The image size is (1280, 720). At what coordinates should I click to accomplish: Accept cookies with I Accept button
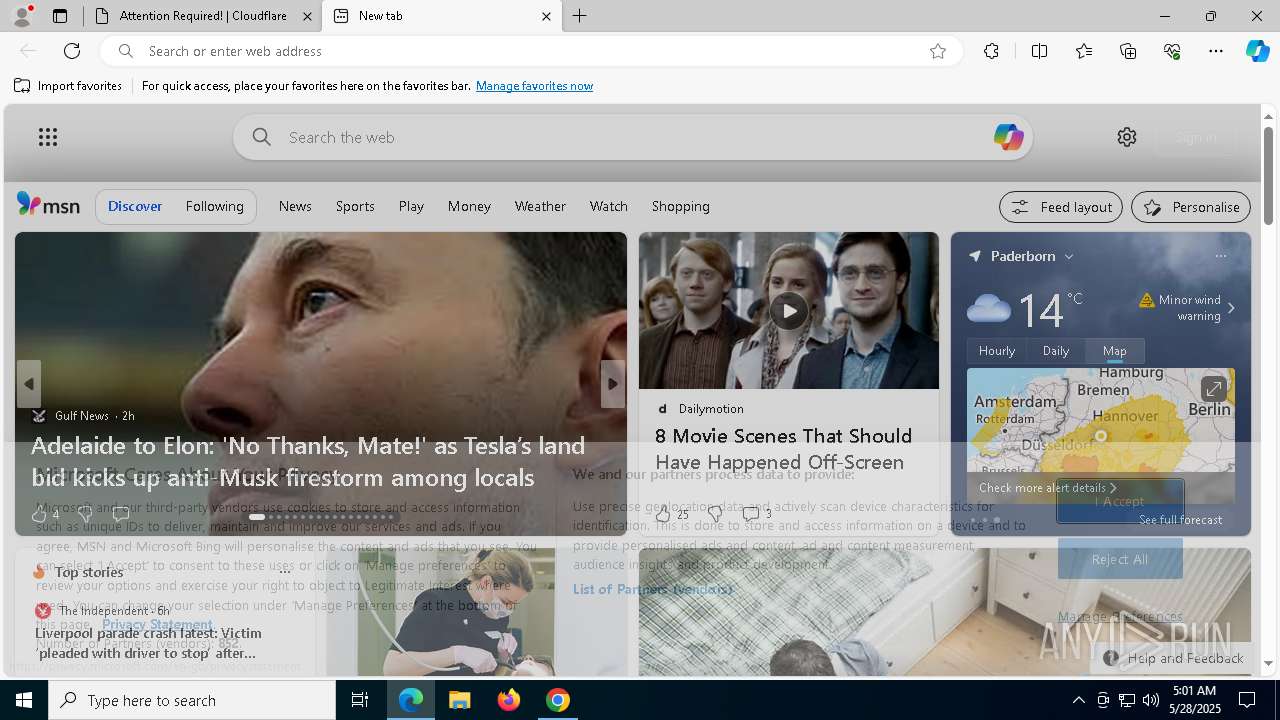pos(1120,501)
